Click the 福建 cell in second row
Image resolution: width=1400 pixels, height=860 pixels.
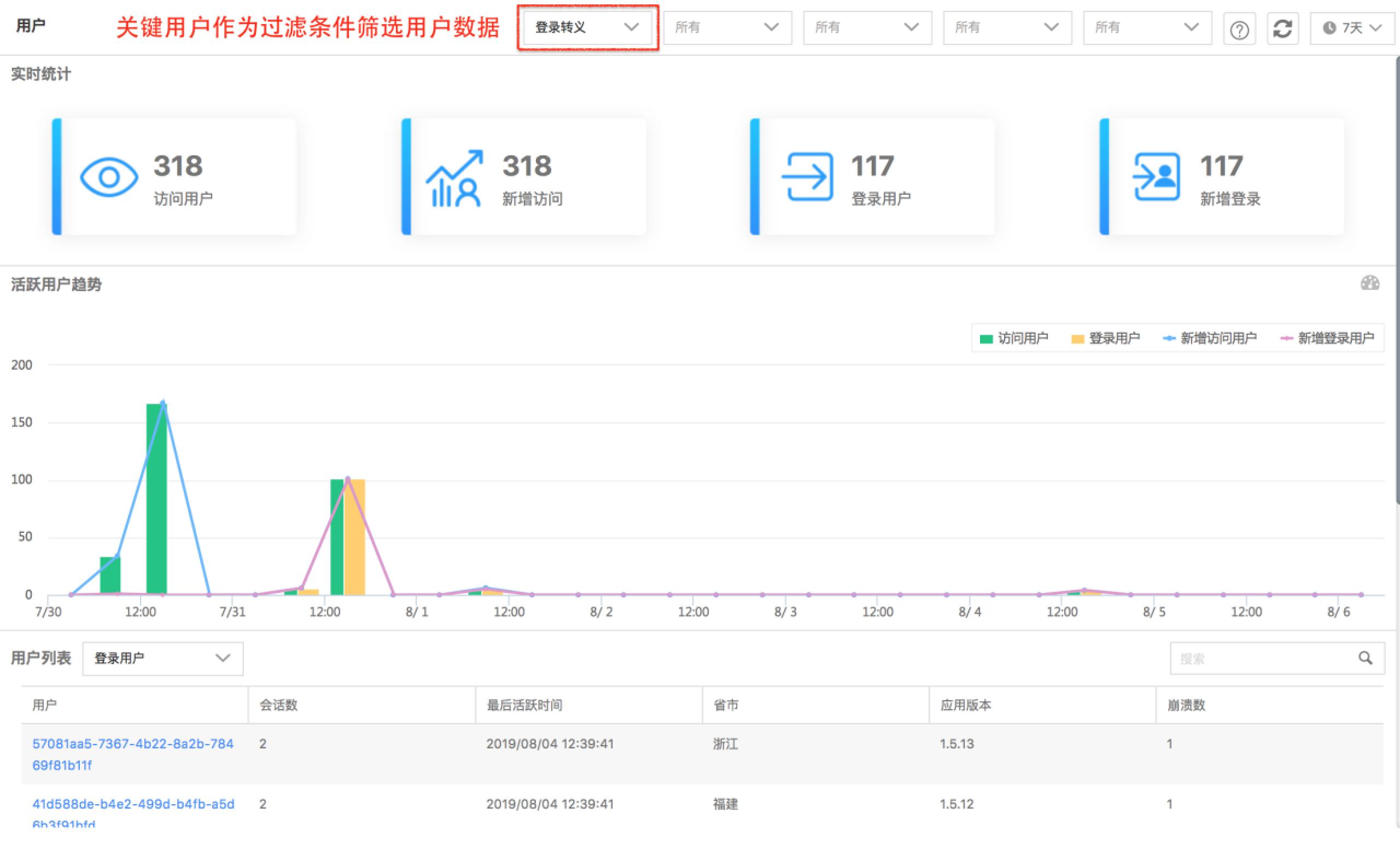725,804
